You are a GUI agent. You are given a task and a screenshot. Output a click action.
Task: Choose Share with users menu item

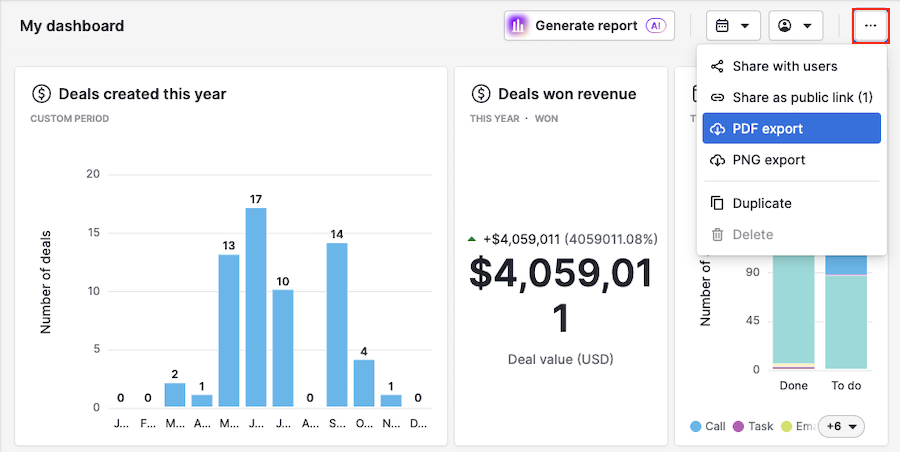point(784,67)
